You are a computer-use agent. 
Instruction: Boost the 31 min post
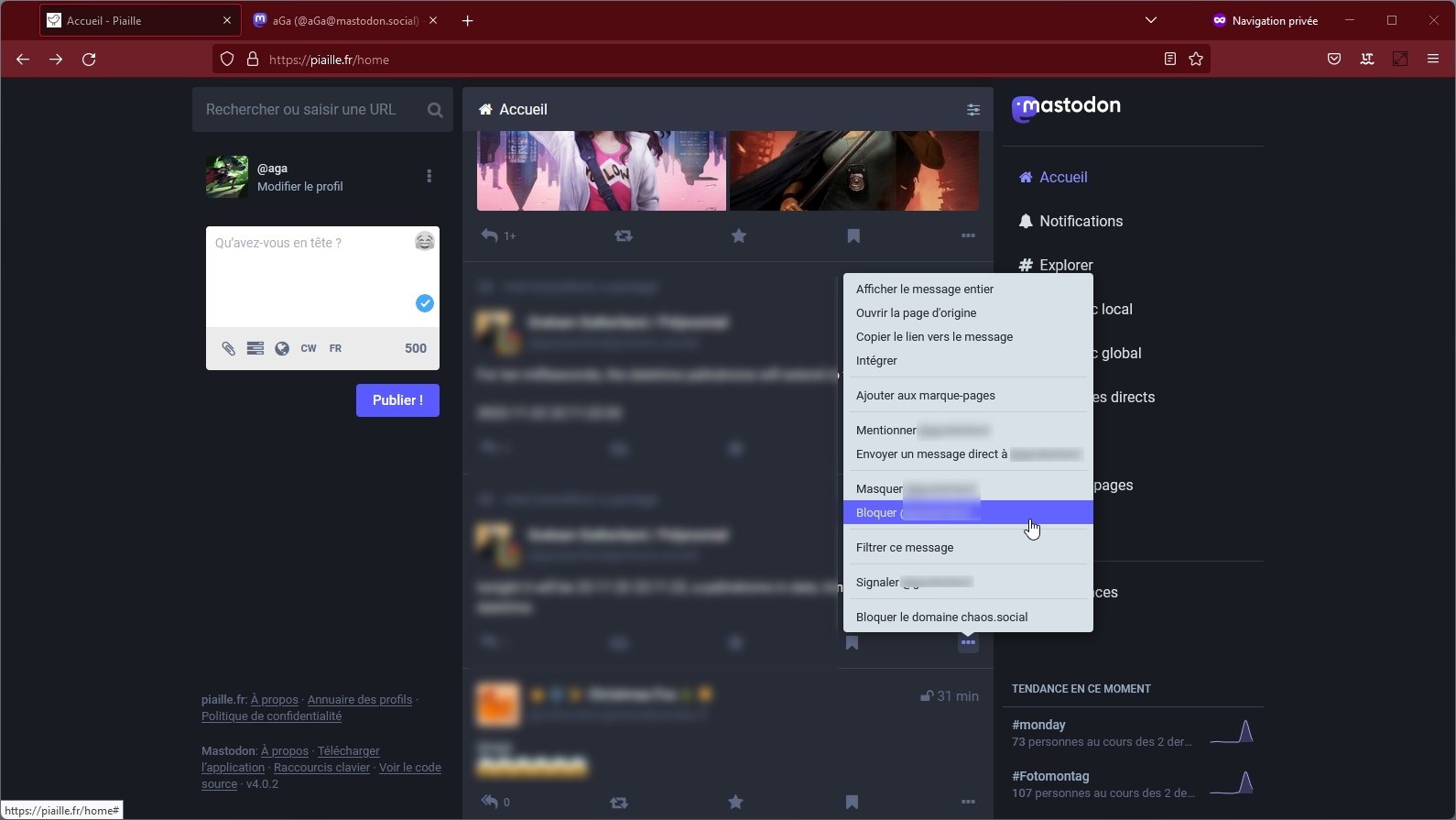pyautogui.click(x=619, y=802)
